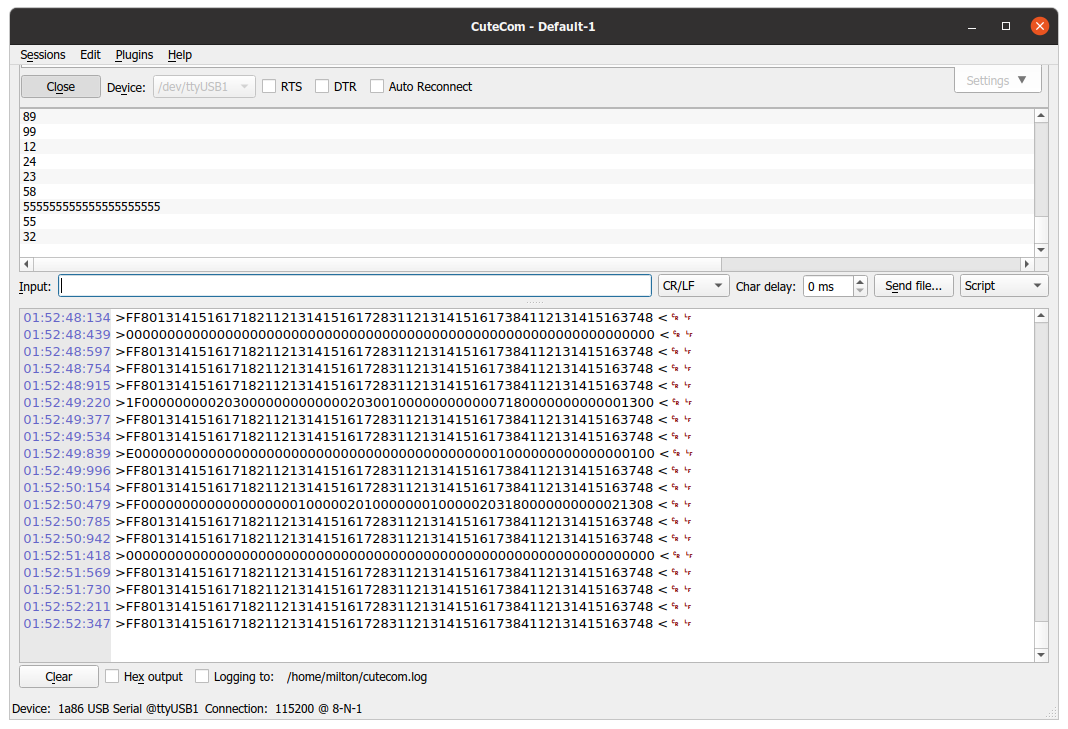Select history entry 89
The height and width of the screenshot is (729, 1068).
point(527,117)
